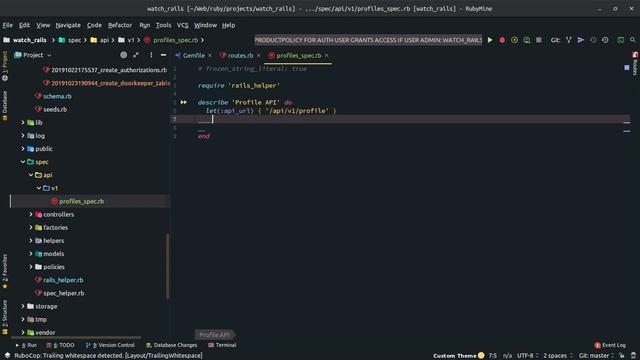Hide the Project panel with minus icon
This screenshot has width=640, height=360.
(163, 55)
